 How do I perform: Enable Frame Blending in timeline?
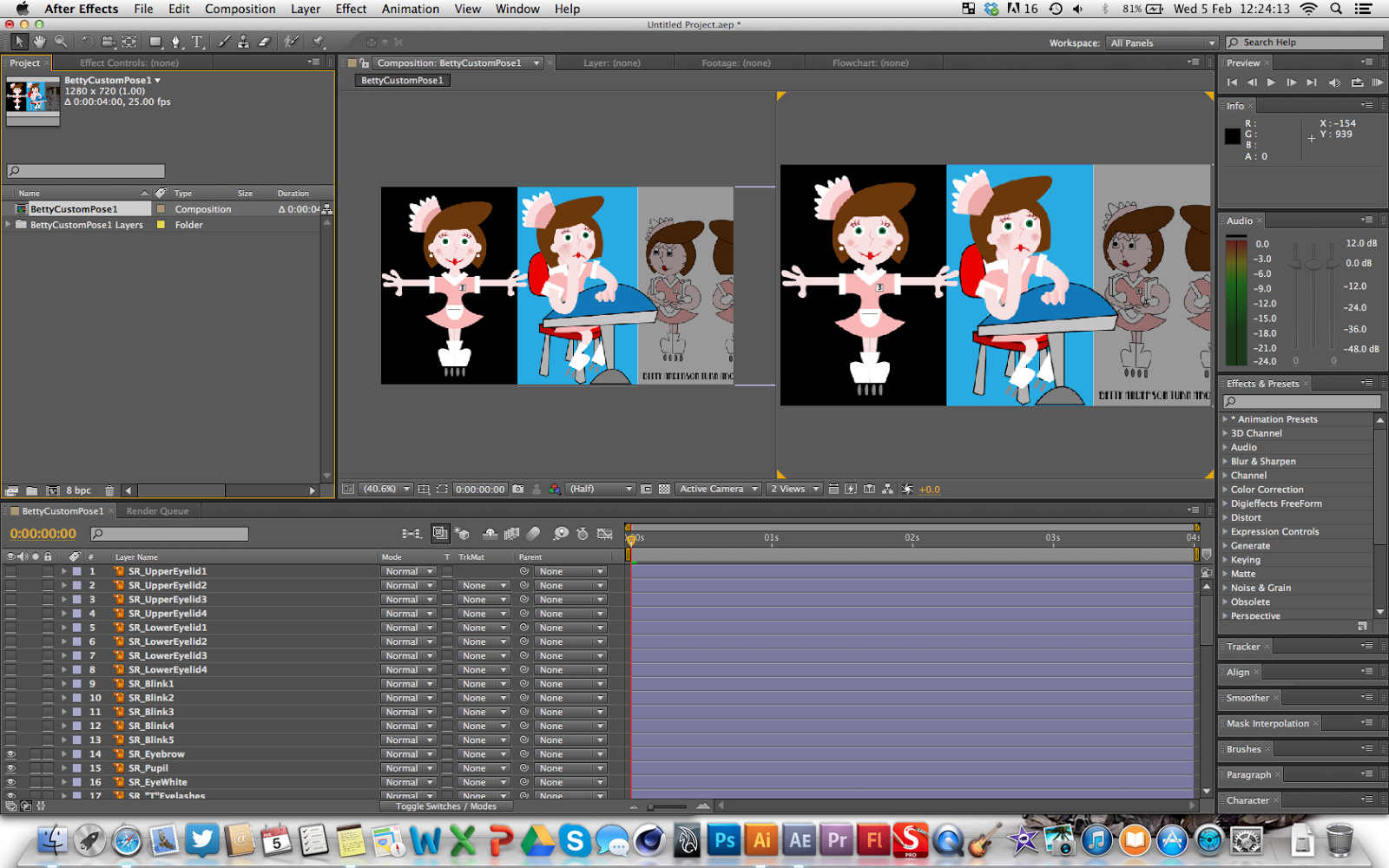[512, 534]
